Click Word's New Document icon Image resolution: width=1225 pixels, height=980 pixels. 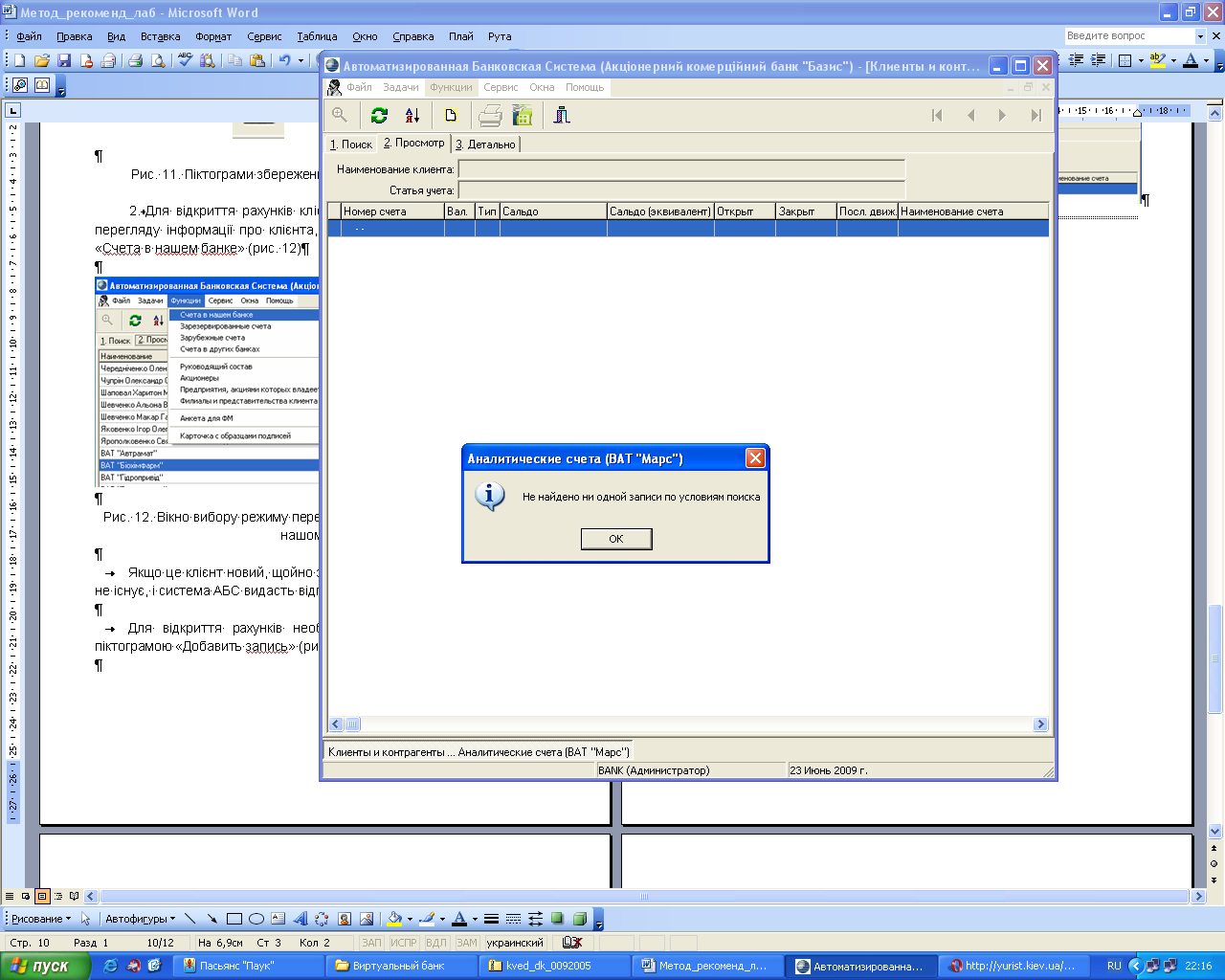[x=20, y=60]
